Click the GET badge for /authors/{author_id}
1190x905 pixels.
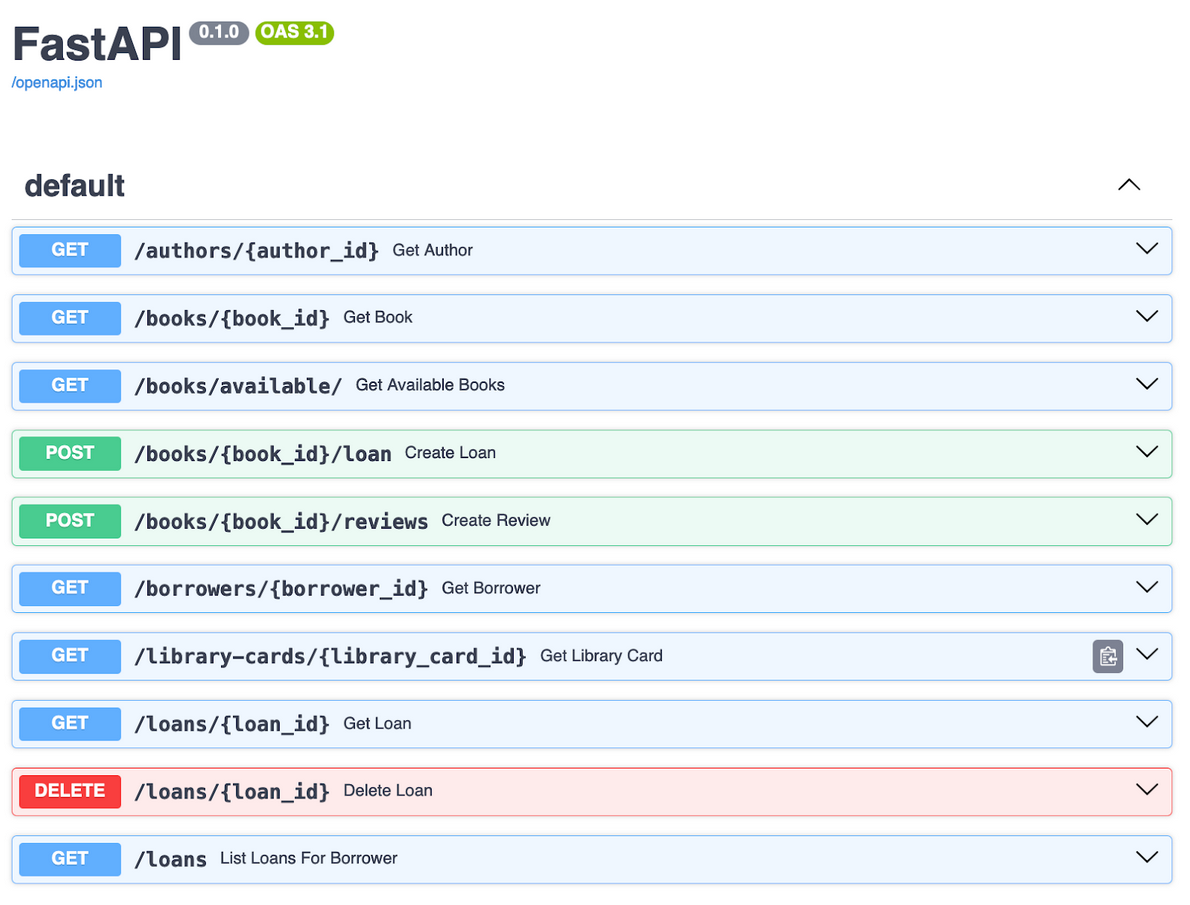pyautogui.click(x=70, y=251)
